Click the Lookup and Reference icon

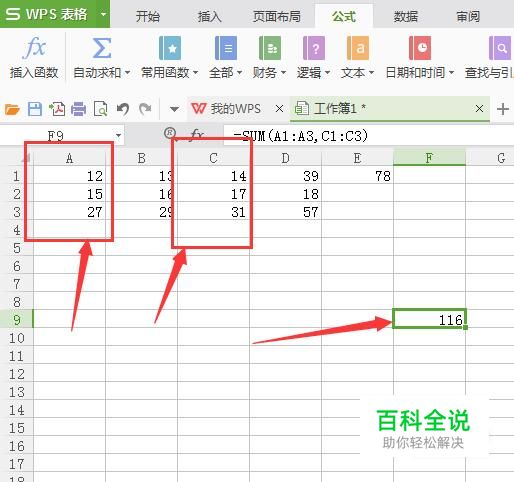(500, 48)
